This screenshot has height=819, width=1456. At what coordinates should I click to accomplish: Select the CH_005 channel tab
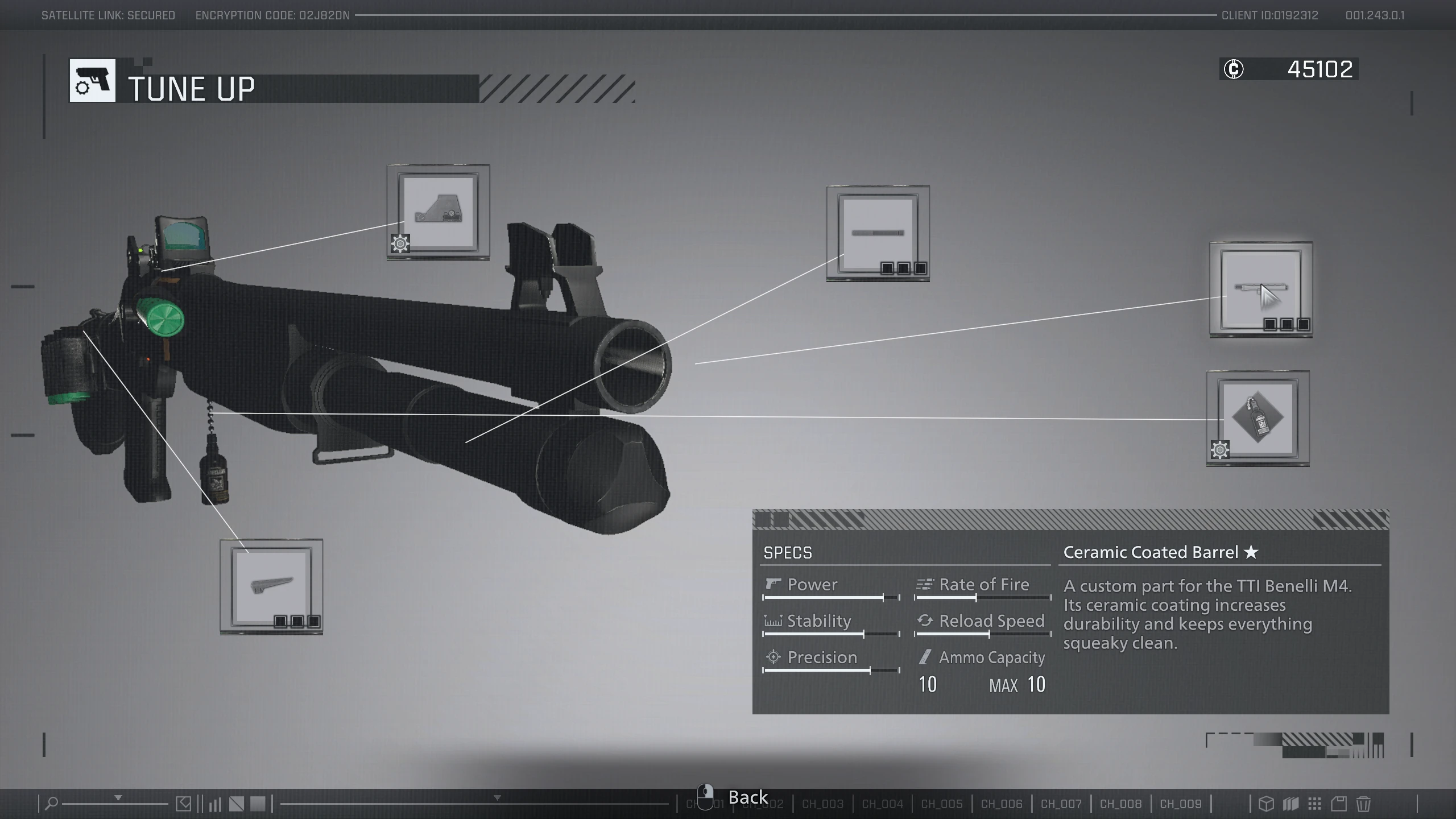pyautogui.click(x=941, y=804)
